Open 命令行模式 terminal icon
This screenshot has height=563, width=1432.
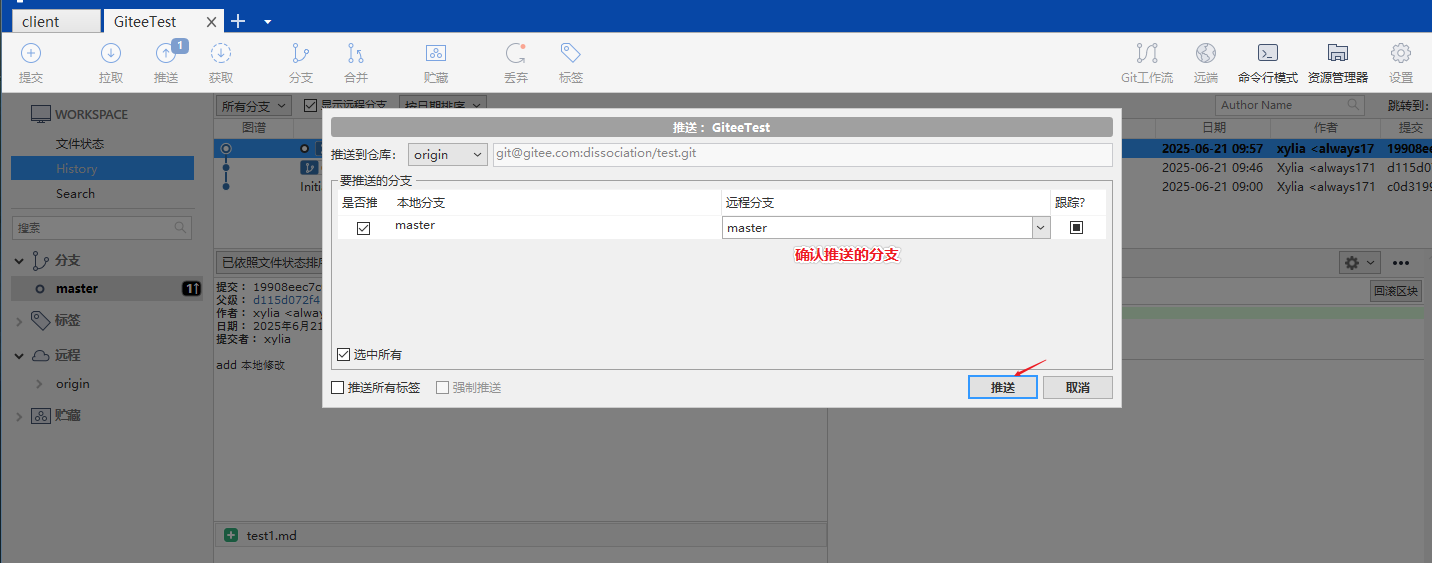tap(1267, 62)
